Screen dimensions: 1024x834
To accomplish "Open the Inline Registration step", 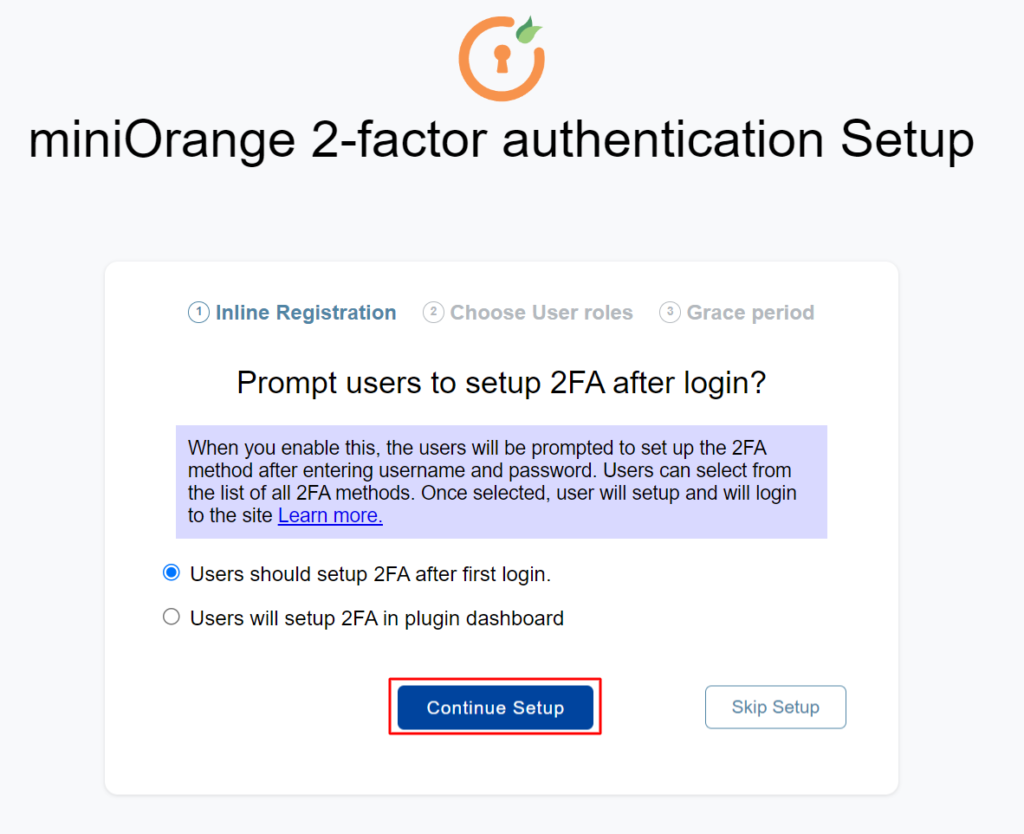I will (x=305, y=312).
